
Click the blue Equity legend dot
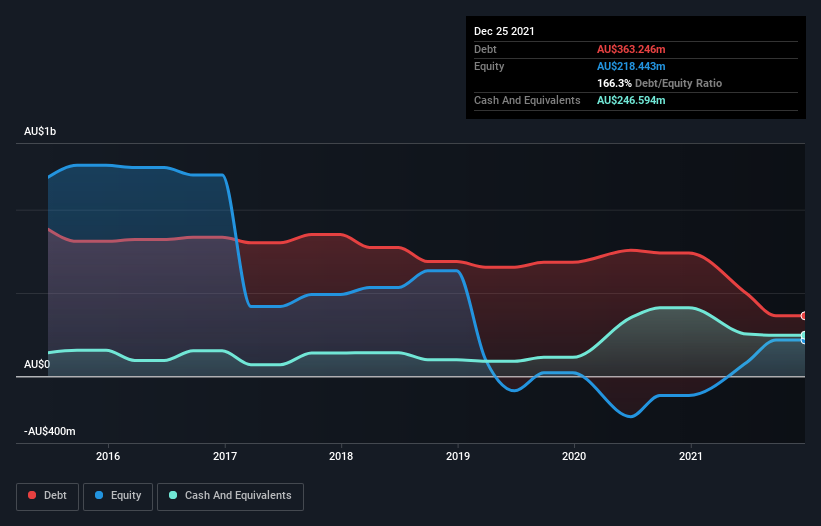[99, 495]
